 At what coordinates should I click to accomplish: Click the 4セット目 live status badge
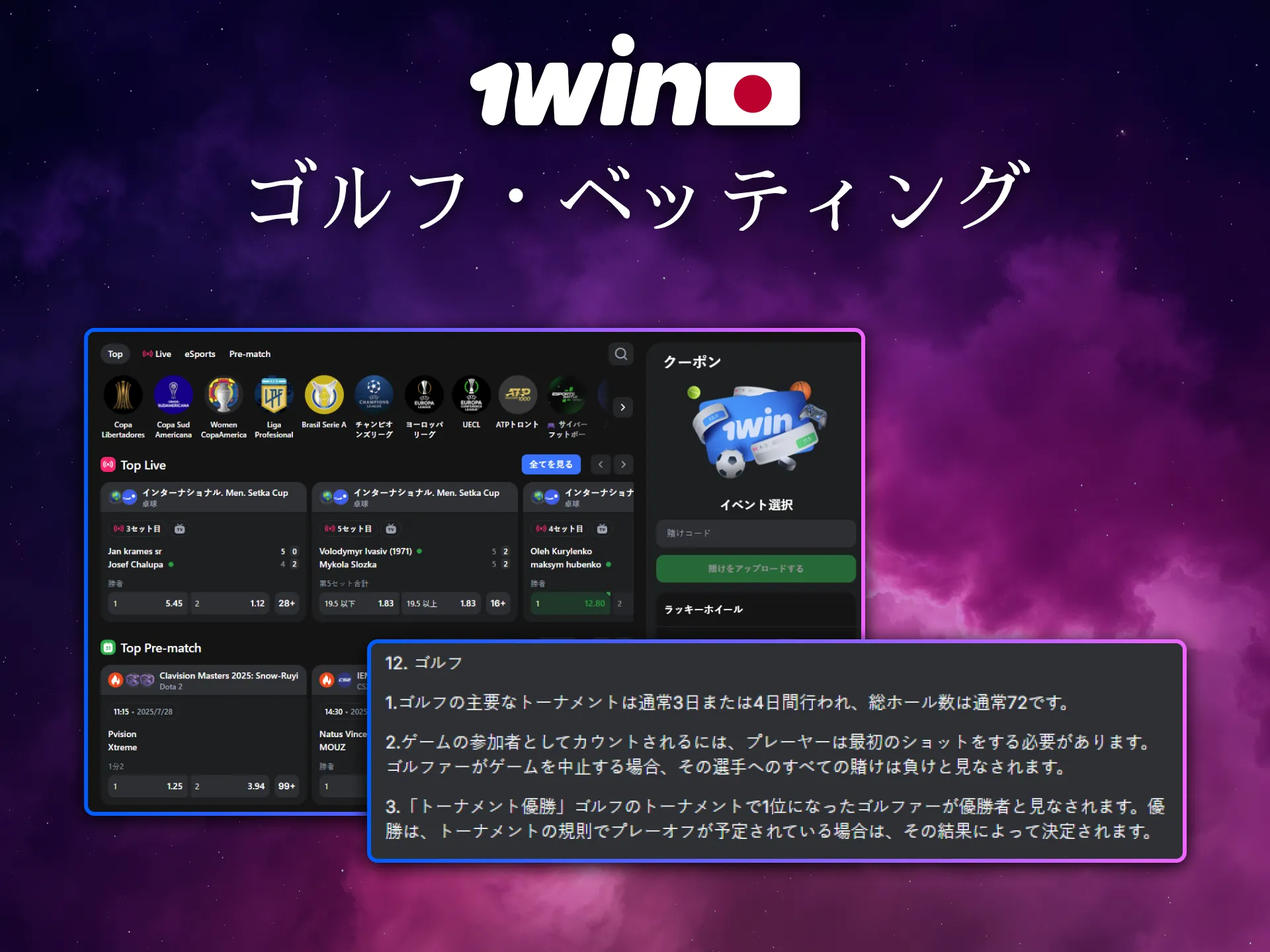pyautogui.click(x=560, y=529)
